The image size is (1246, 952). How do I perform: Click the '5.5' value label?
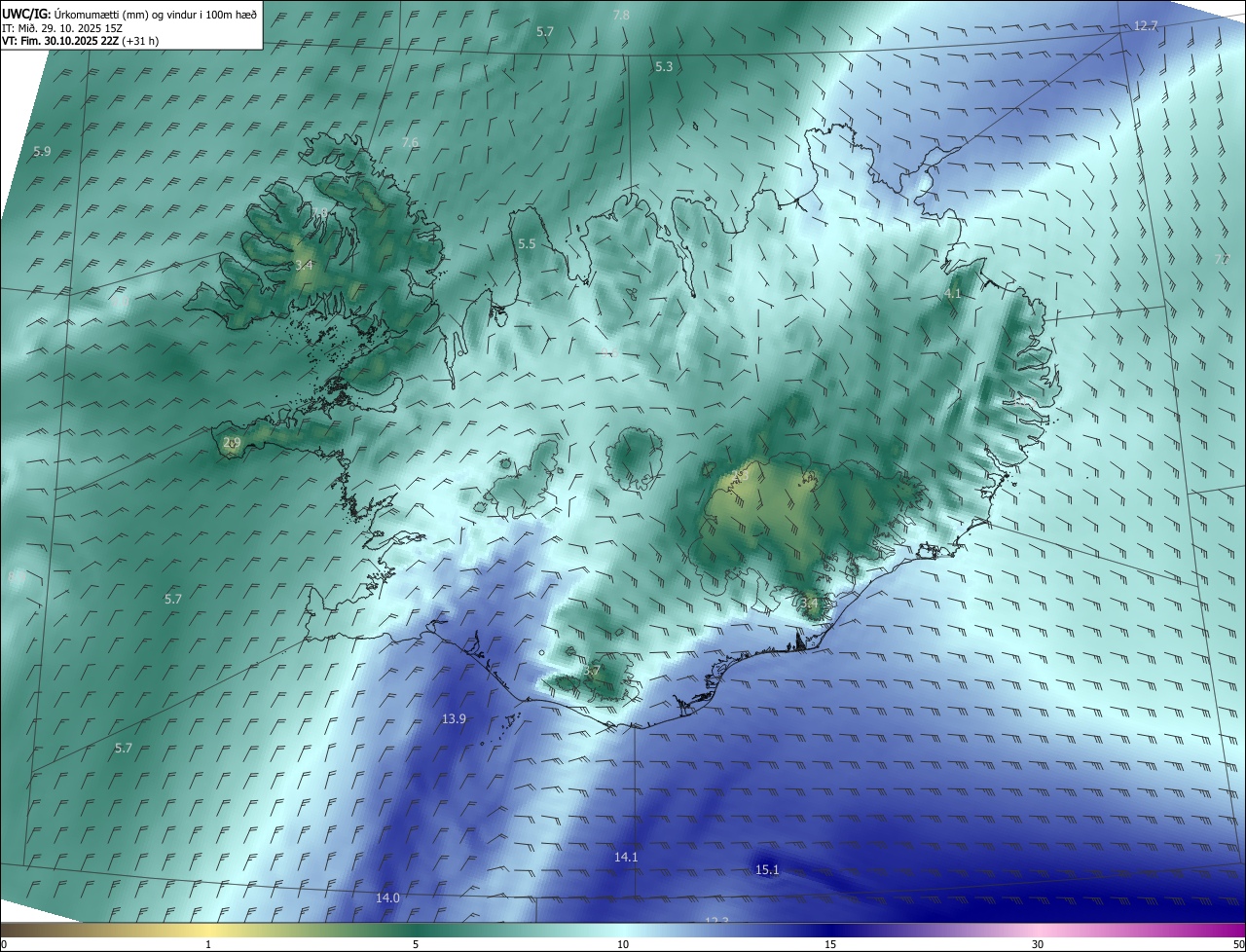pyautogui.click(x=527, y=243)
